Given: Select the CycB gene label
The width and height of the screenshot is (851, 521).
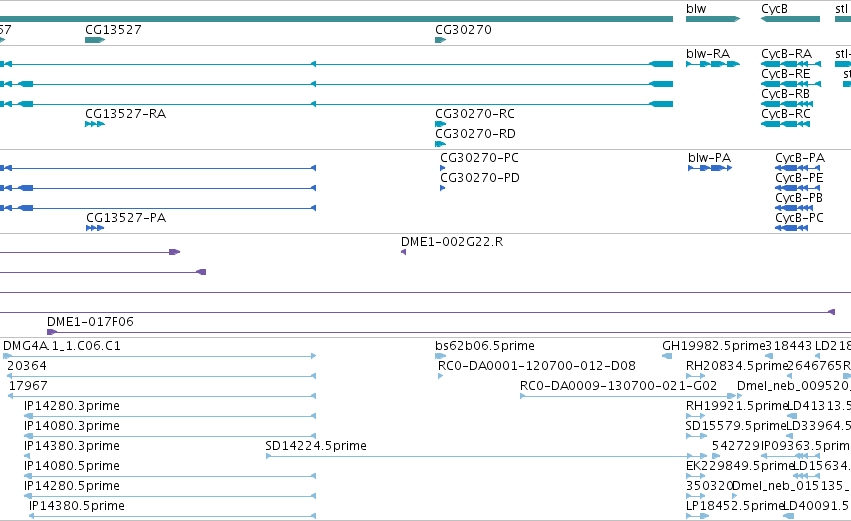Looking at the screenshot, I should pyautogui.click(x=774, y=9).
